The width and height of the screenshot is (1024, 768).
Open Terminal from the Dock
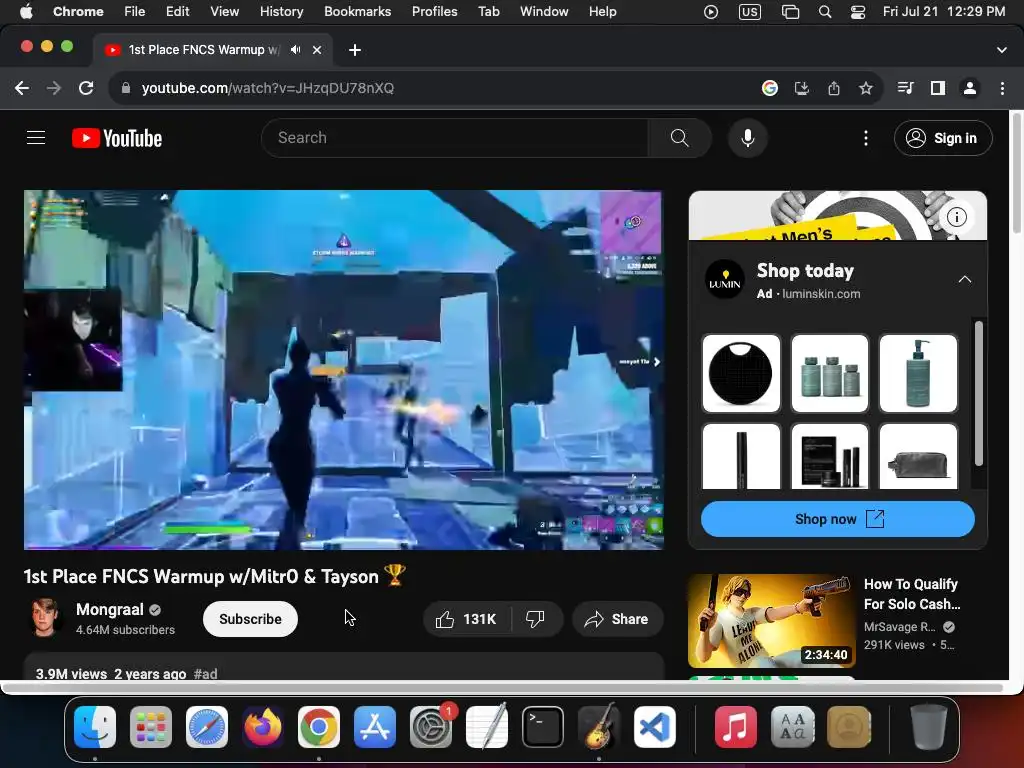point(543,727)
